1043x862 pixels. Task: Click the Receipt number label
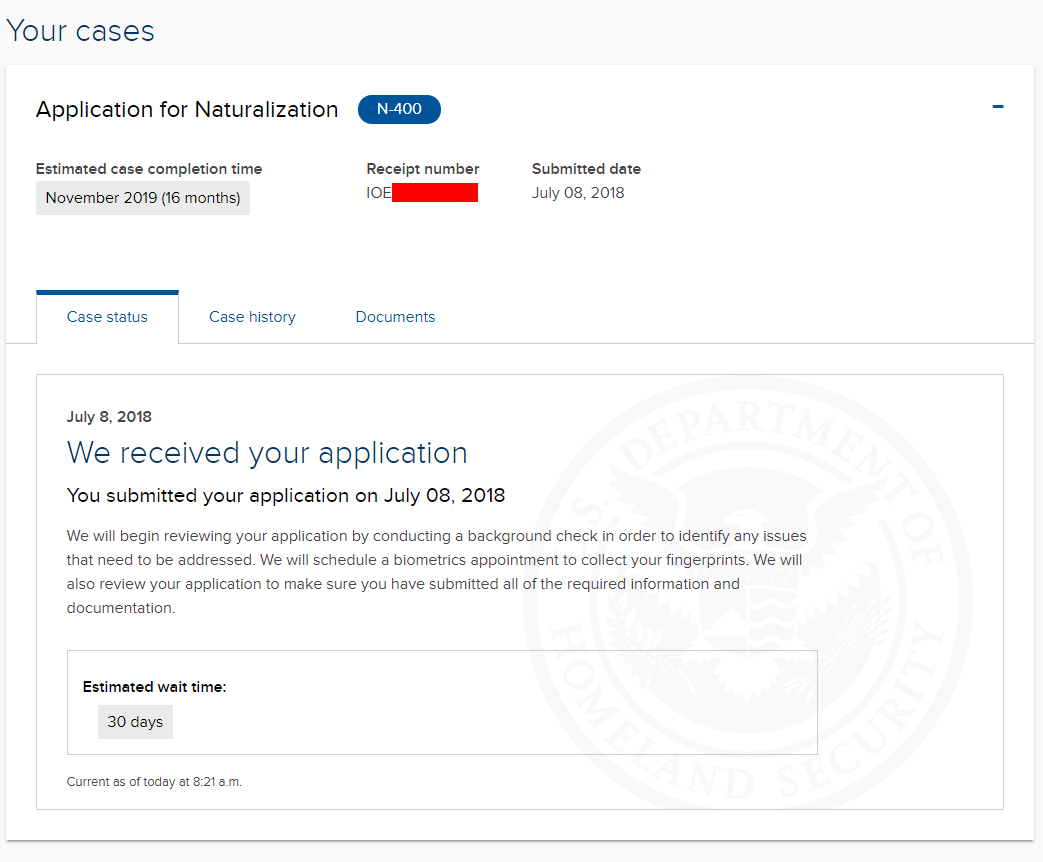point(422,169)
